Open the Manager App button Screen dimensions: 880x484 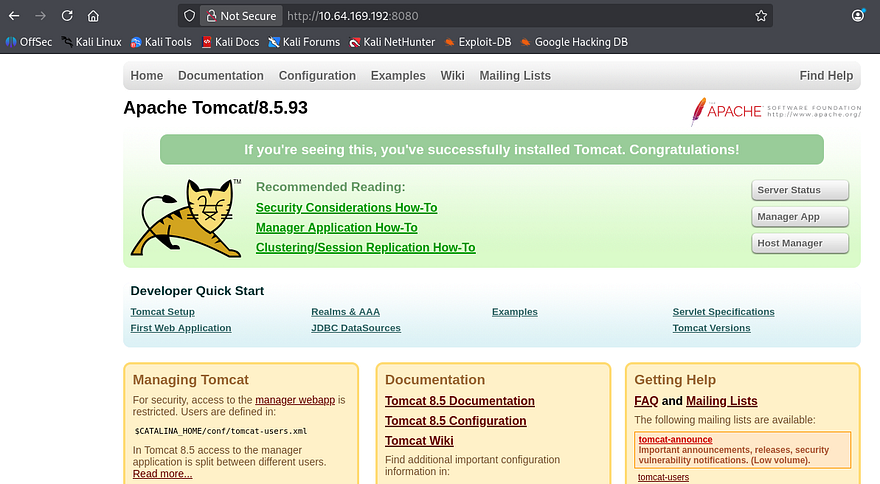pyautogui.click(x=800, y=217)
